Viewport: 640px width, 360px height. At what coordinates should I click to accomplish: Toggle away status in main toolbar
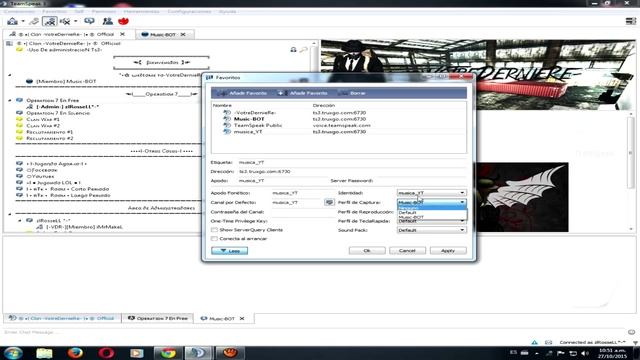point(12,21)
